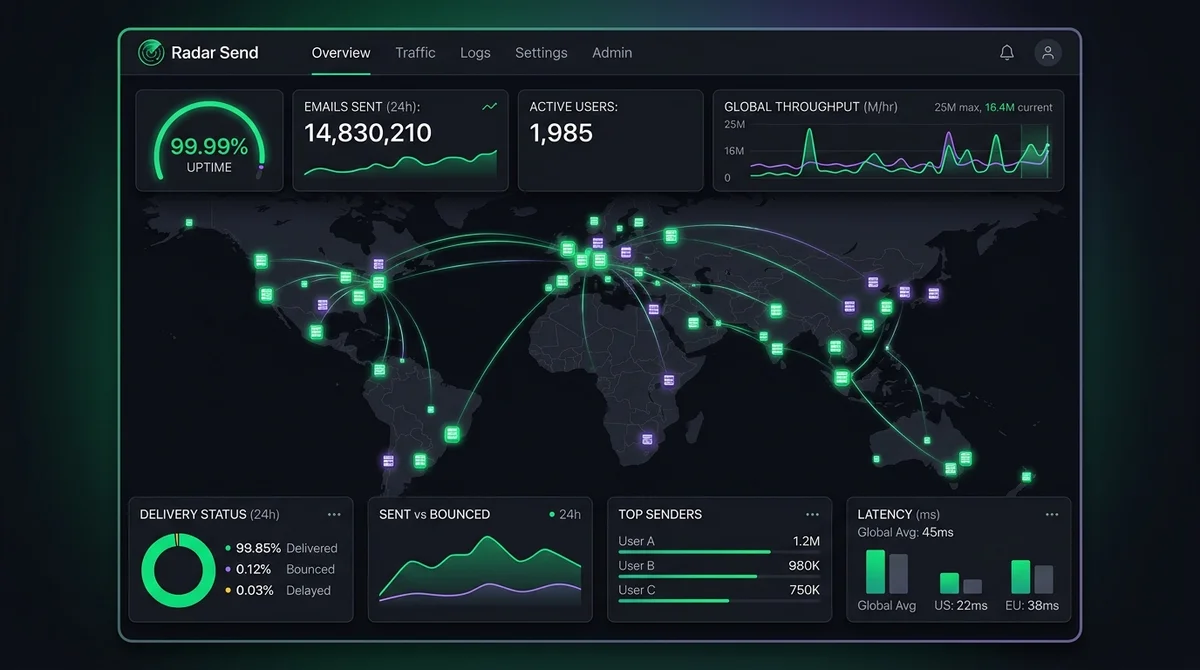Click the 99.99% uptime gauge

click(x=208, y=141)
